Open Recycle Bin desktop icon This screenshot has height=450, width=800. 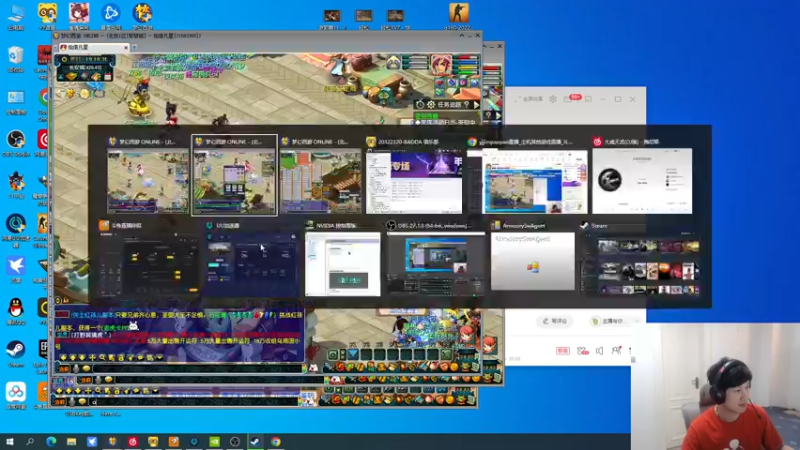[16, 58]
